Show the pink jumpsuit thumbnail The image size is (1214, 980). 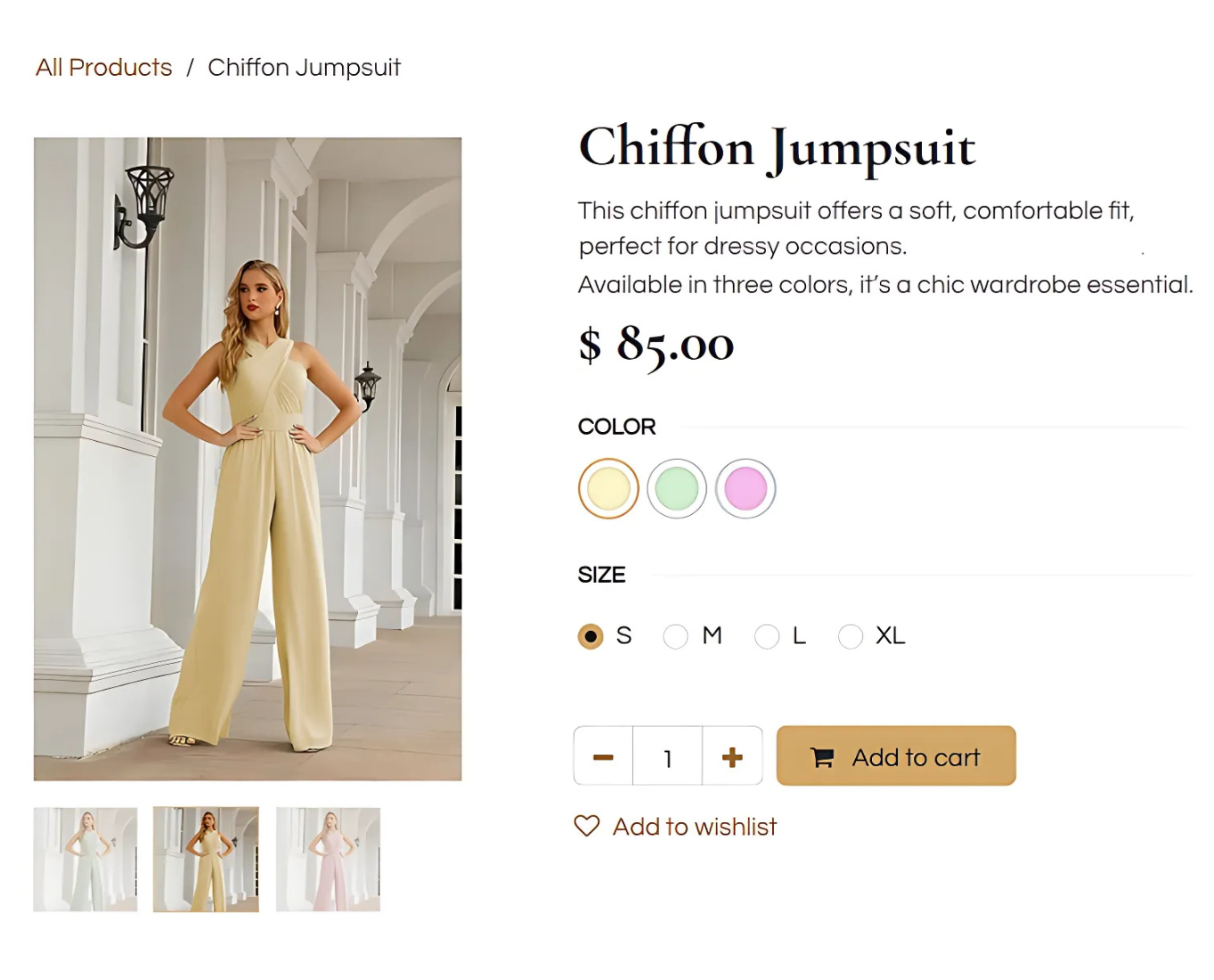tap(328, 859)
